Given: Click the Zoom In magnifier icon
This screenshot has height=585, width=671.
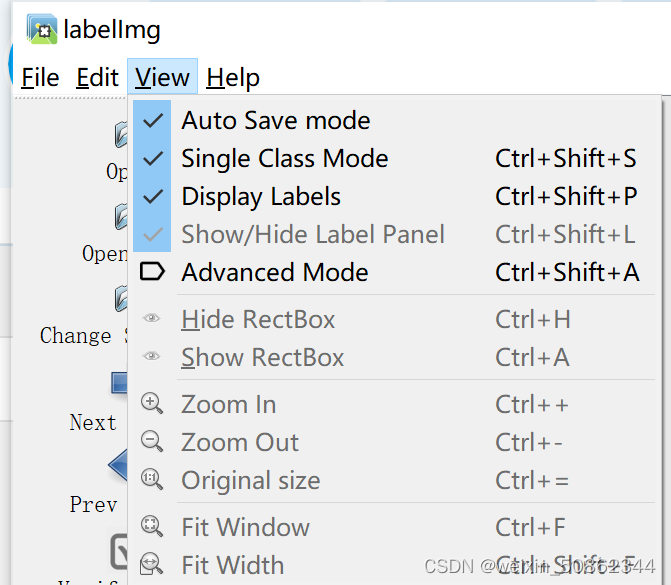Looking at the screenshot, I should pos(152,404).
